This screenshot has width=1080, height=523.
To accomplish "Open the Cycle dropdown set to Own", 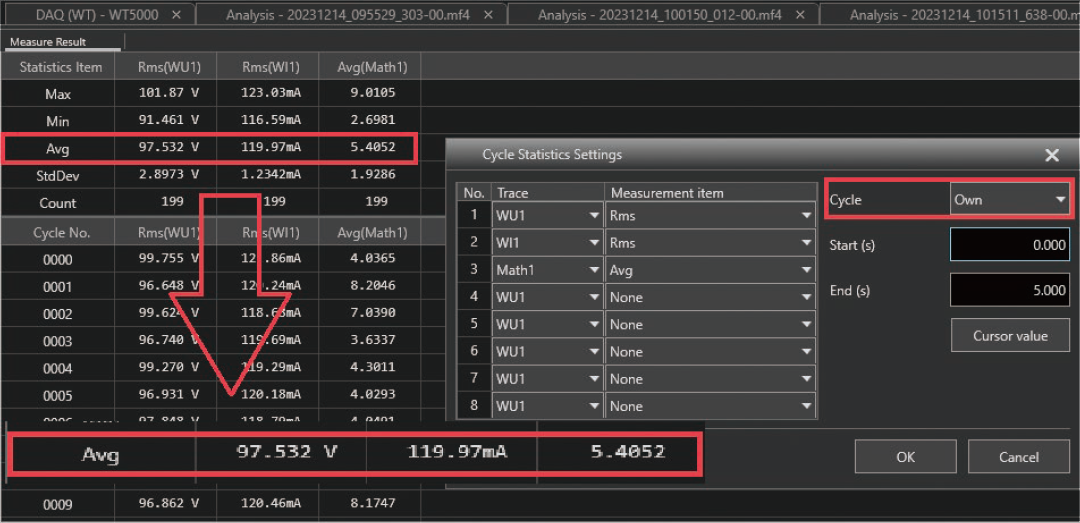I will coord(1010,200).
